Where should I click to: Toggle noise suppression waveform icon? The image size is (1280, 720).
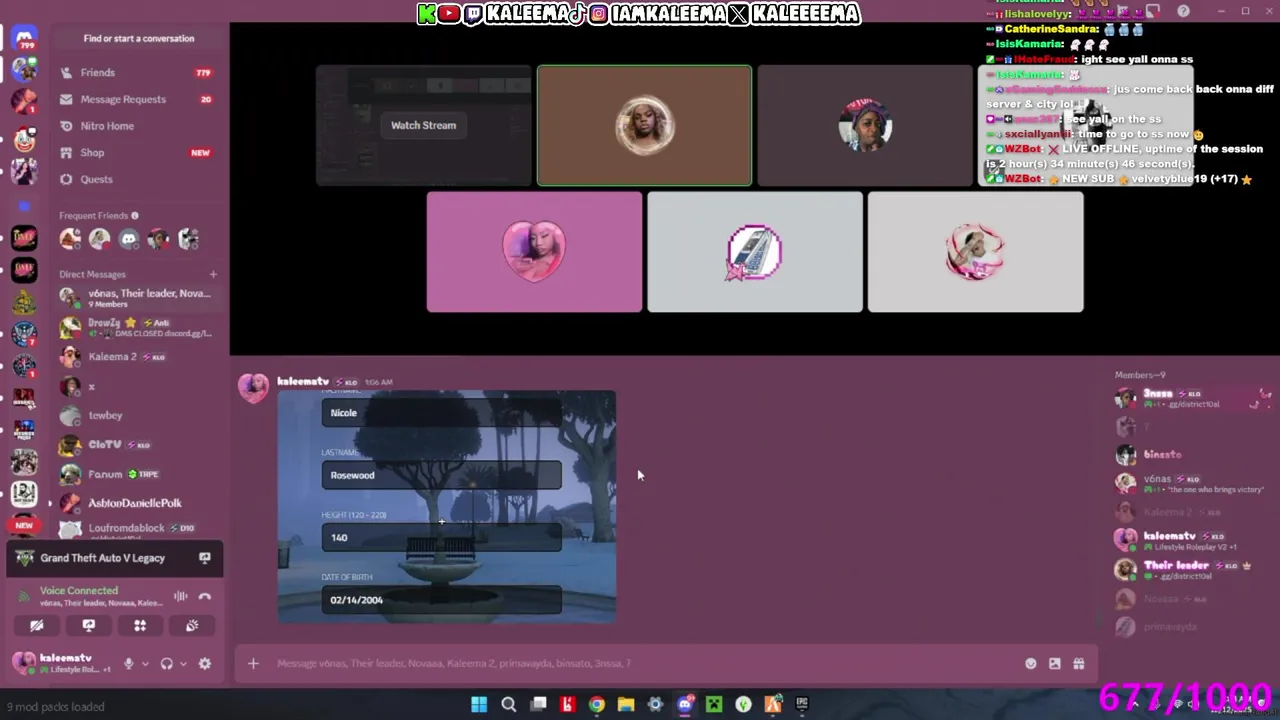pos(181,596)
